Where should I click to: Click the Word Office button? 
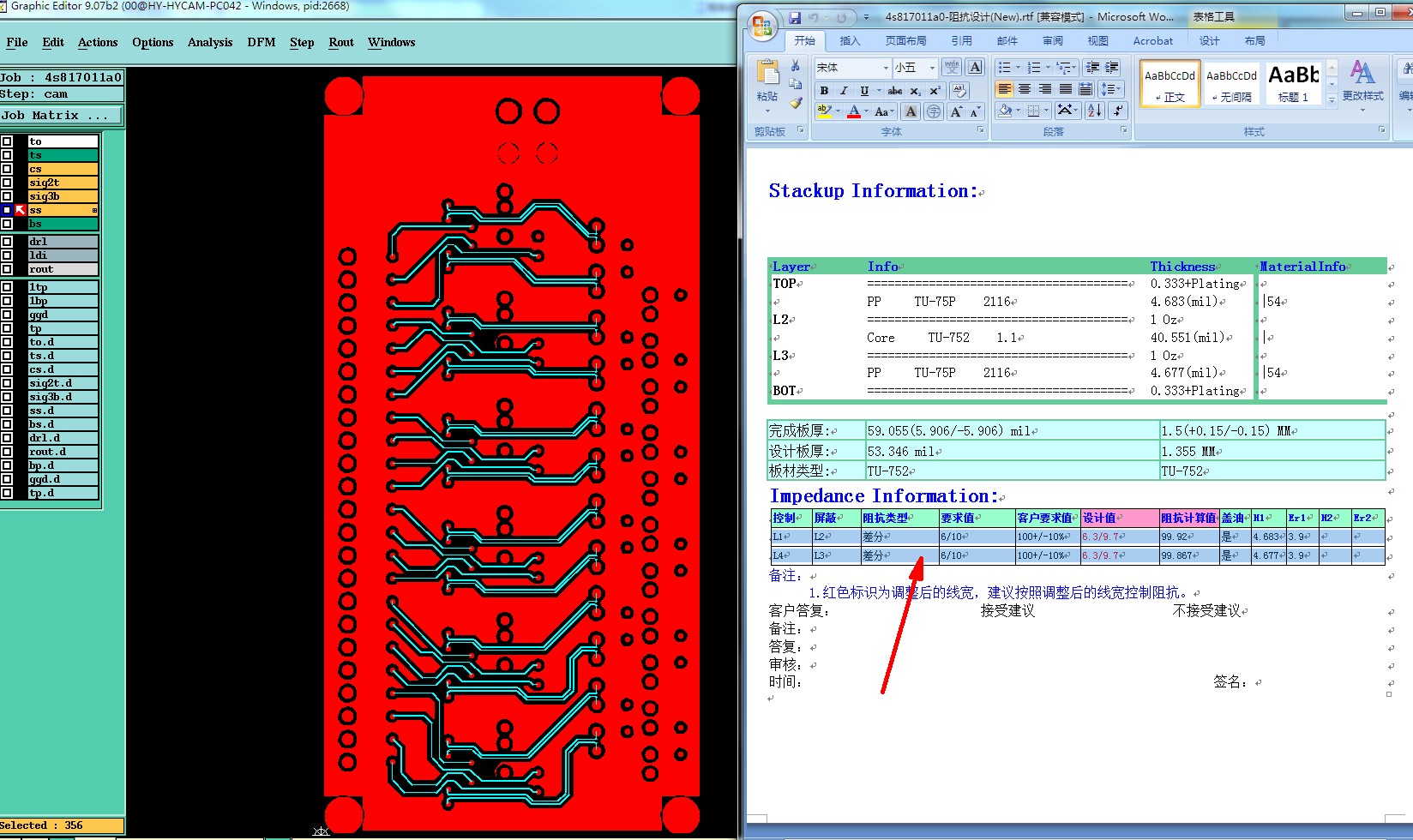[761, 25]
